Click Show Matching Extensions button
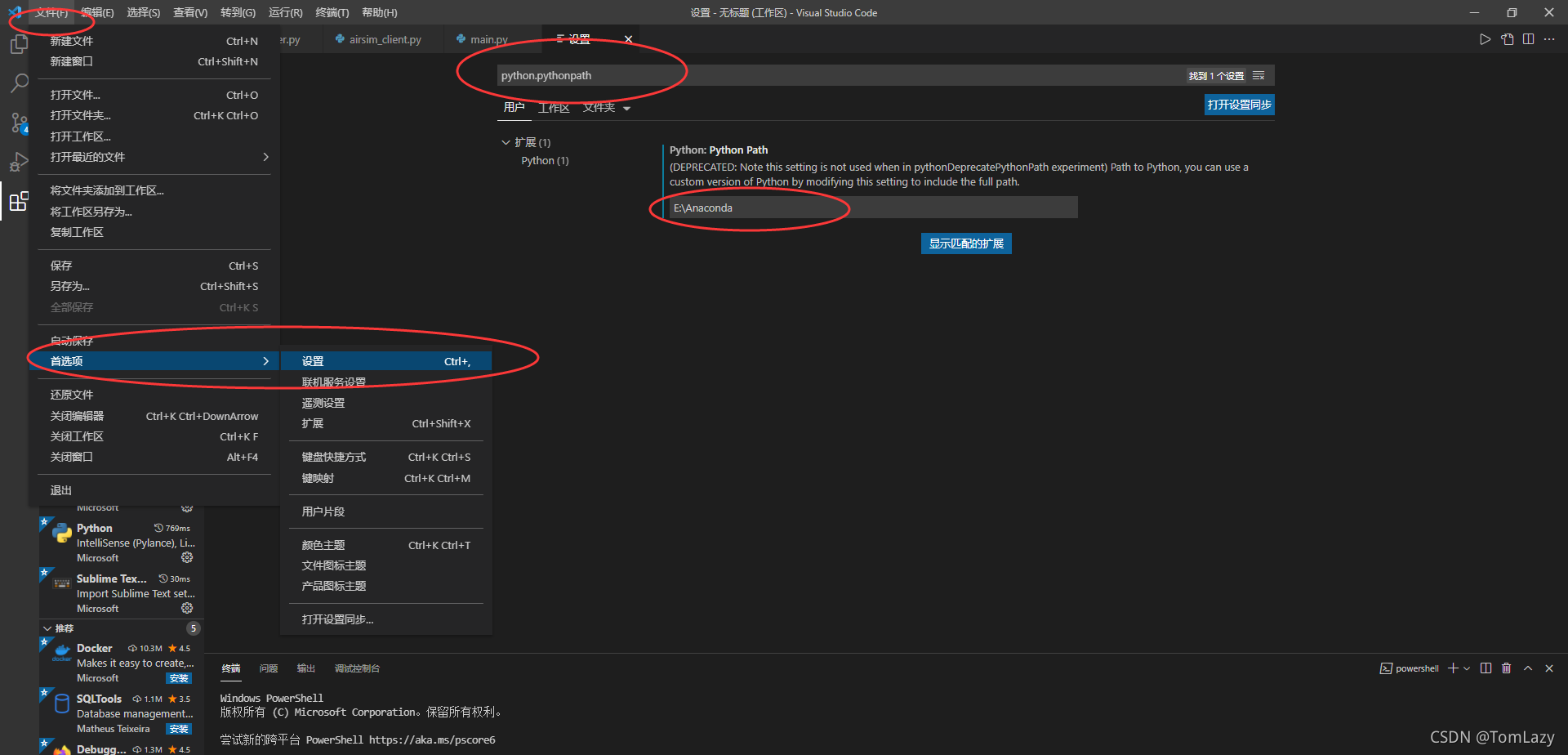The image size is (1568, 755). point(966,243)
